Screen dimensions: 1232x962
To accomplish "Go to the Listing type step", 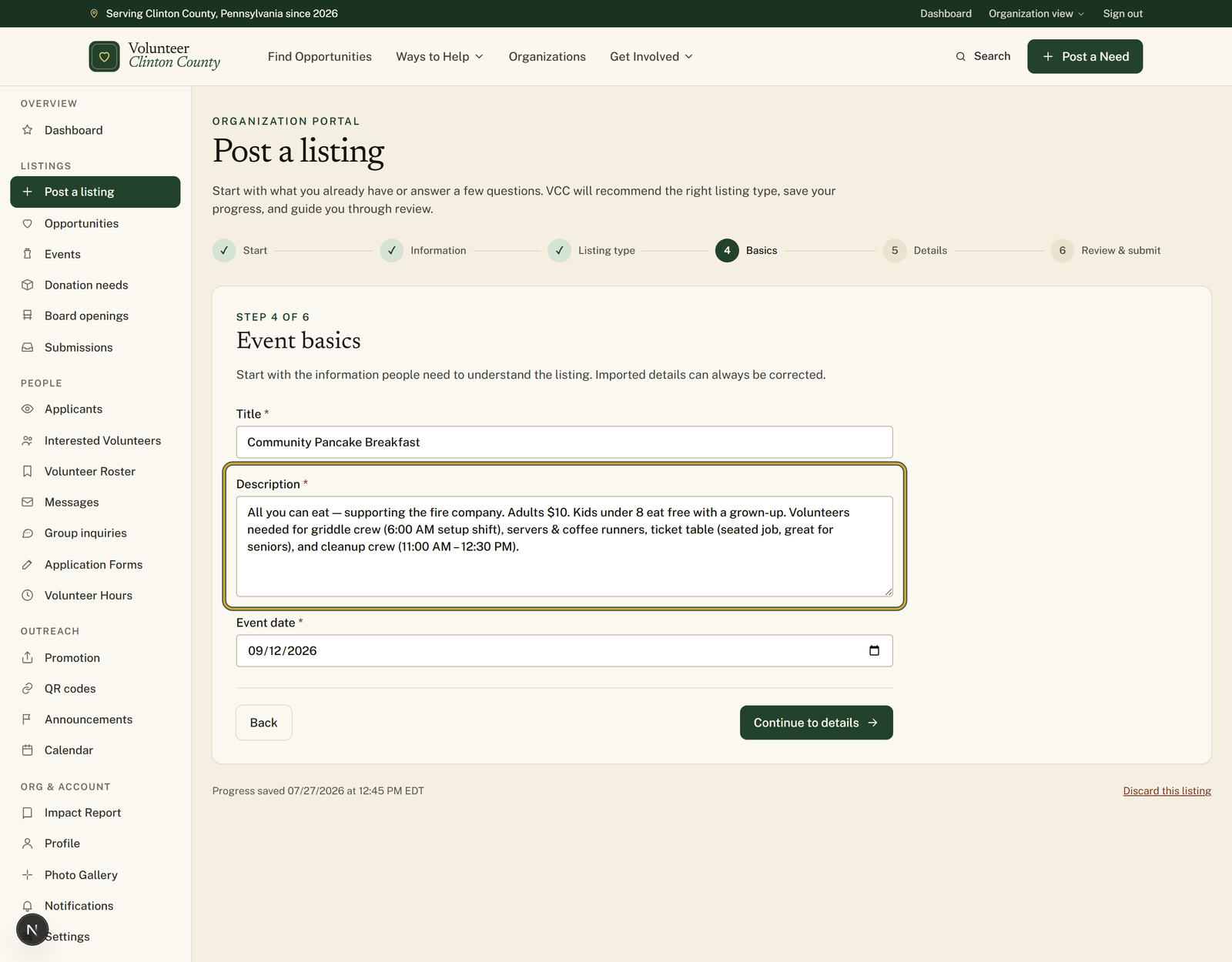I will 591,250.
